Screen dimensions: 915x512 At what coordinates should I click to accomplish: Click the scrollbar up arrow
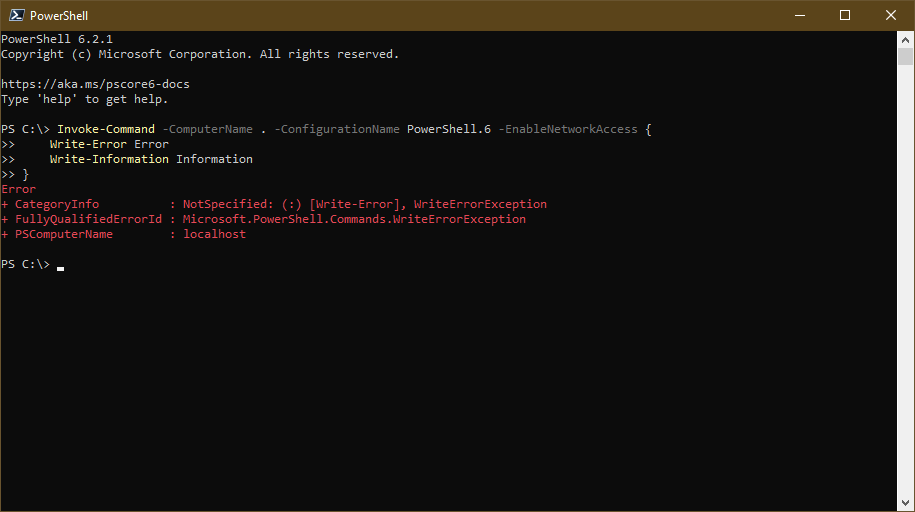pyautogui.click(x=905, y=40)
